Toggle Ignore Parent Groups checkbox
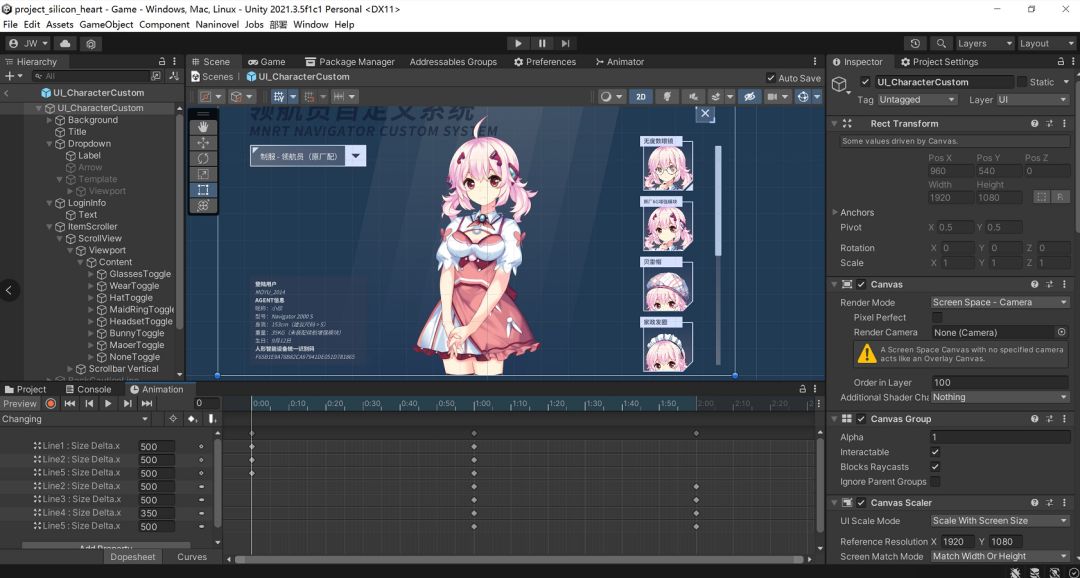Viewport: 1080px width, 578px height. tap(935, 482)
